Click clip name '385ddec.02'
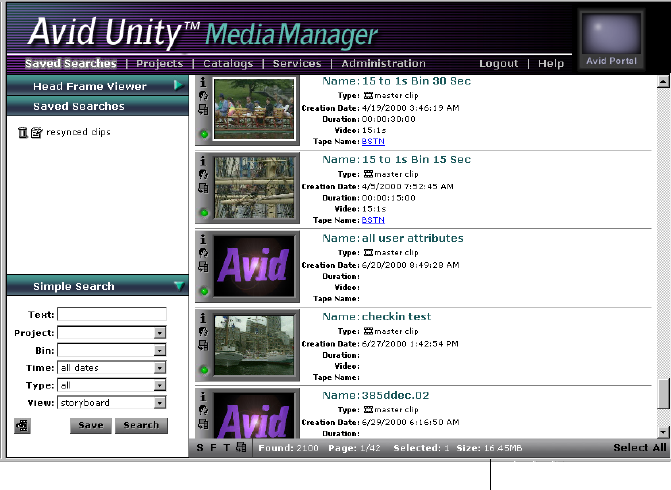This screenshot has width=671, height=490. [395, 395]
